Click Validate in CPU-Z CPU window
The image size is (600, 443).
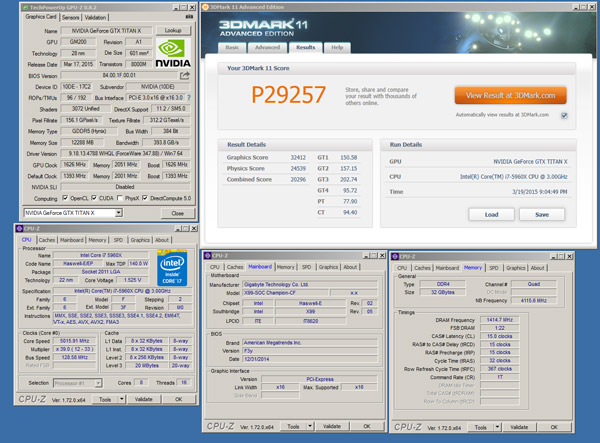click(x=143, y=399)
